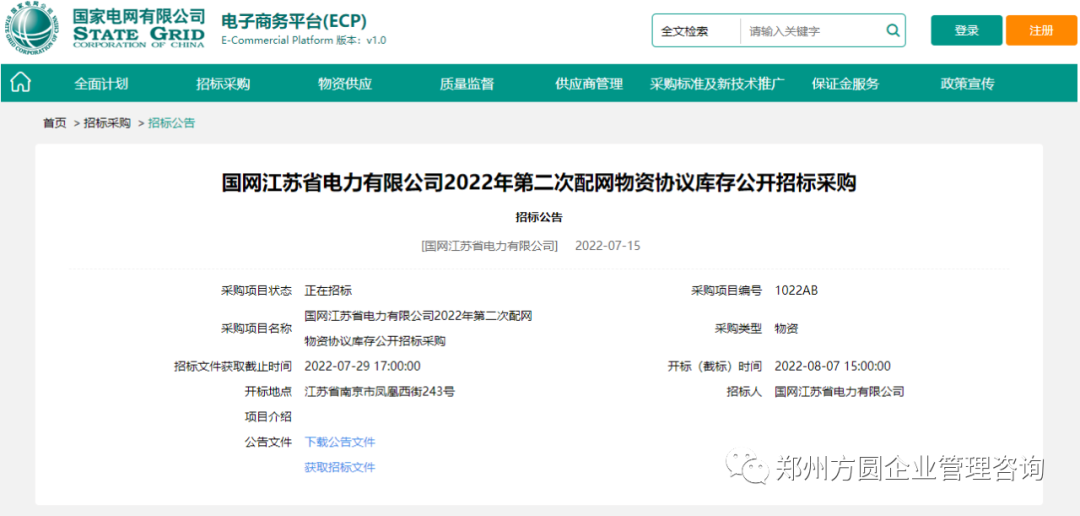1080x516 pixels.
Task: Click the 注册 button
Action: [x=1041, y=30]
